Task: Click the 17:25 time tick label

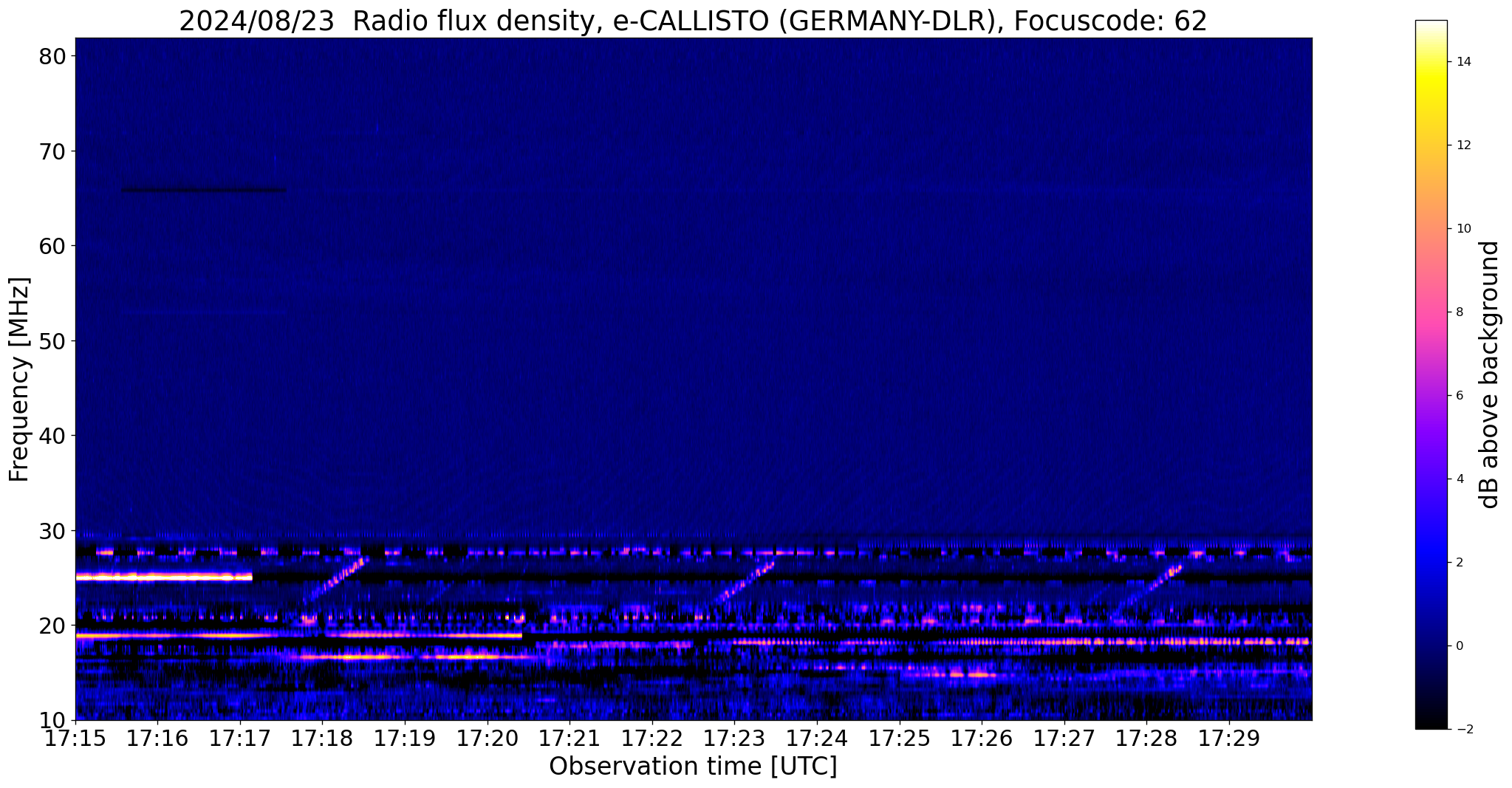Action: pyautogui.click(x=900, y=739)
